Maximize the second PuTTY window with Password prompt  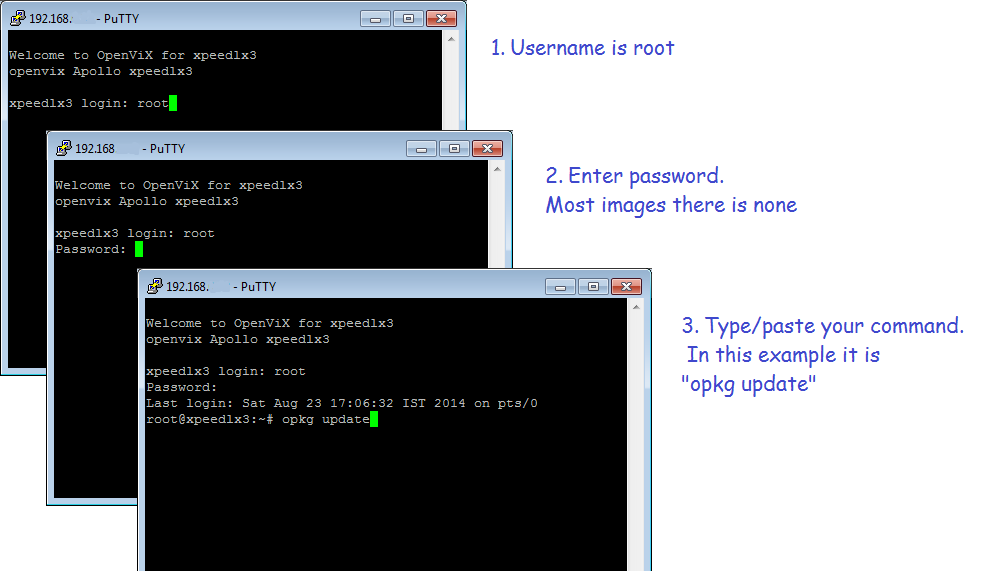[454, 149]
